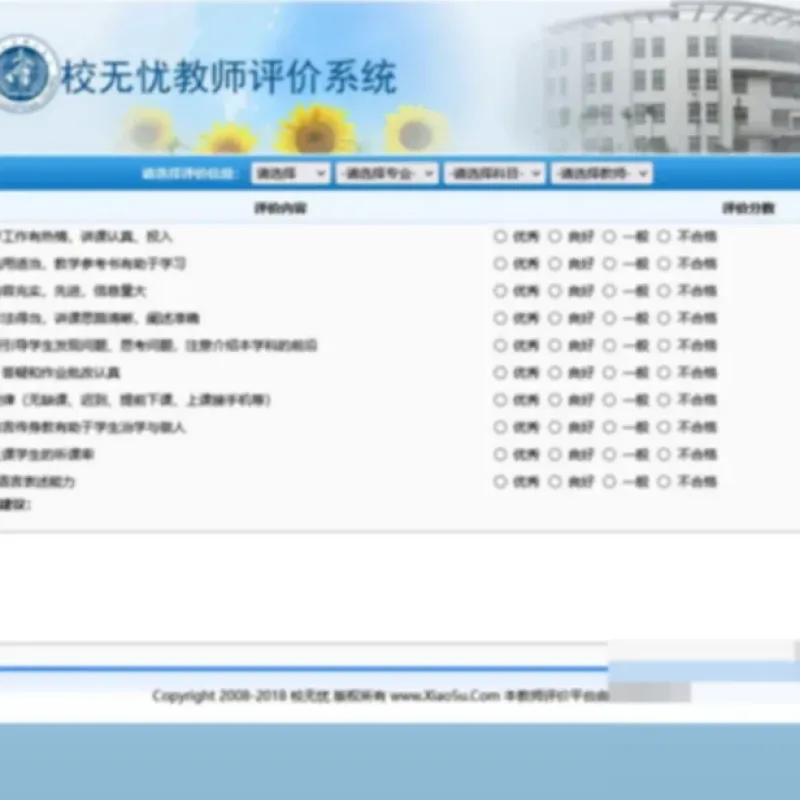800x800 pixels.
Task: Select 优秀 for 无缺课、迟到 discipline row
Action: (x=500, y=399)
